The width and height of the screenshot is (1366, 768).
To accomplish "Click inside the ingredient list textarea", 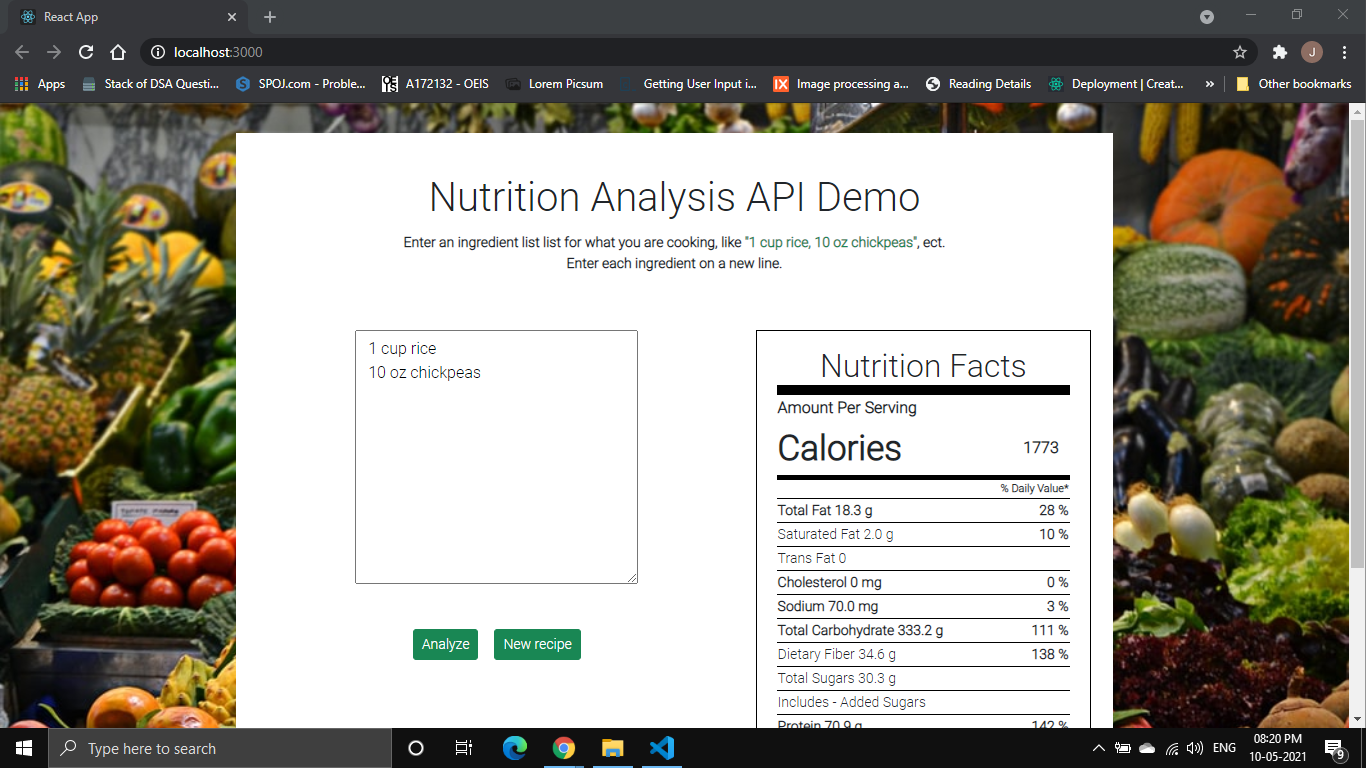I will coord(495,457).
